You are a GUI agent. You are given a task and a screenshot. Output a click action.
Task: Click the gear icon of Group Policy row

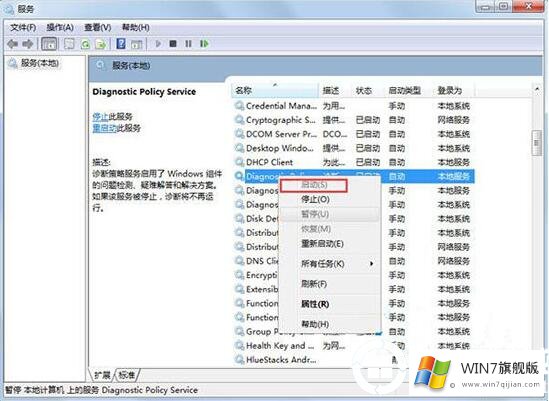click(239, 331)
